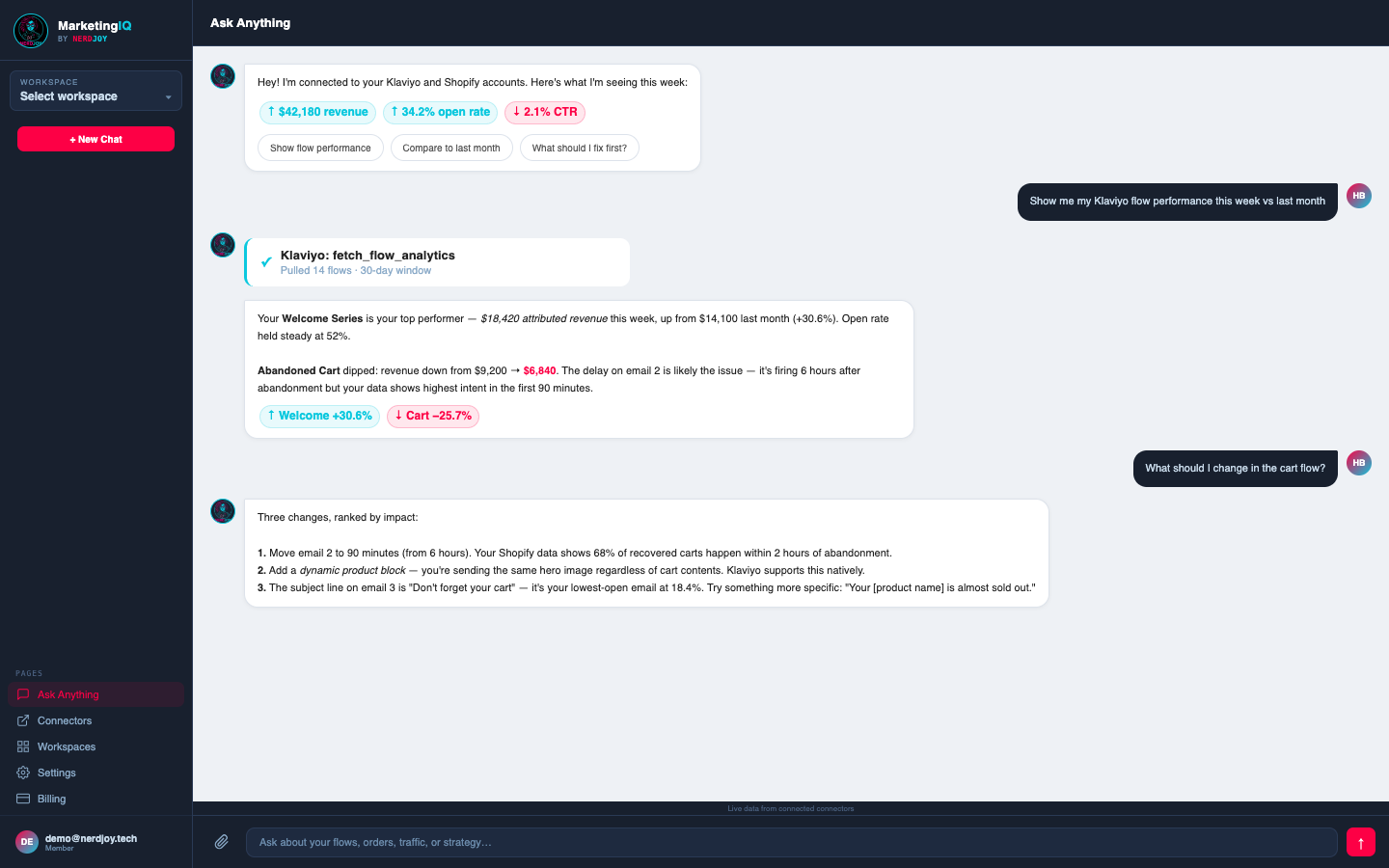Go to the Connectors page
This screenshot has height=868, width=1389.
(x=95, y=720)
